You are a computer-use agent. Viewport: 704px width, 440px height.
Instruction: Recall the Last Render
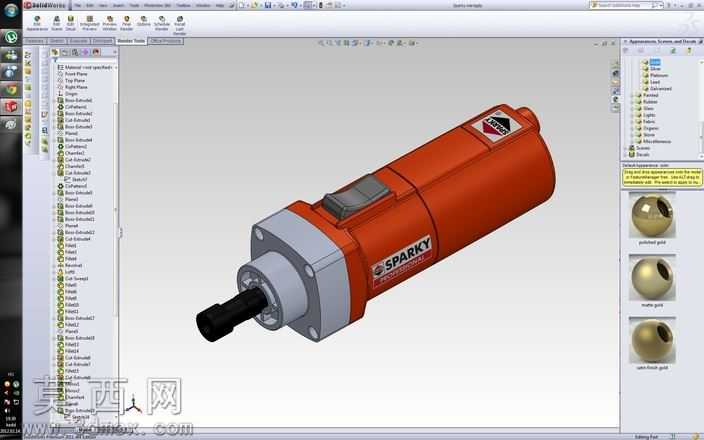point(180,25)
